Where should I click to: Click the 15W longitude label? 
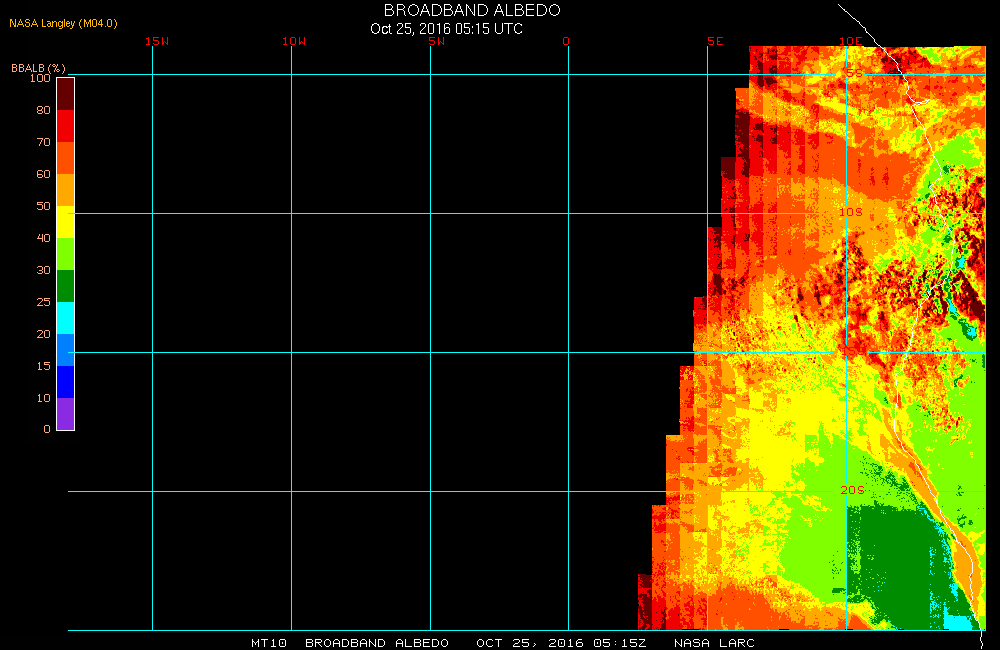(x=157, y=41)
